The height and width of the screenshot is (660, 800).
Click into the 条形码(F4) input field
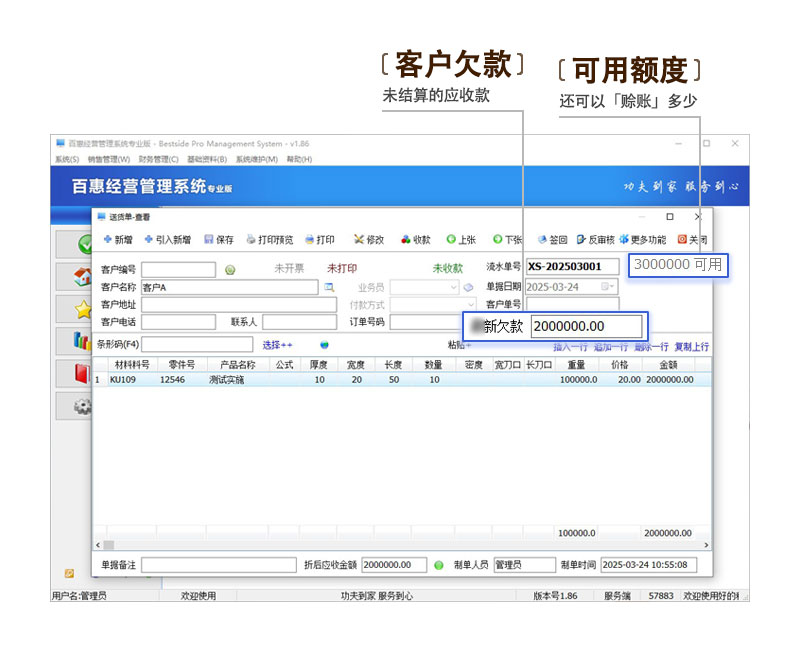coord(197,344)
